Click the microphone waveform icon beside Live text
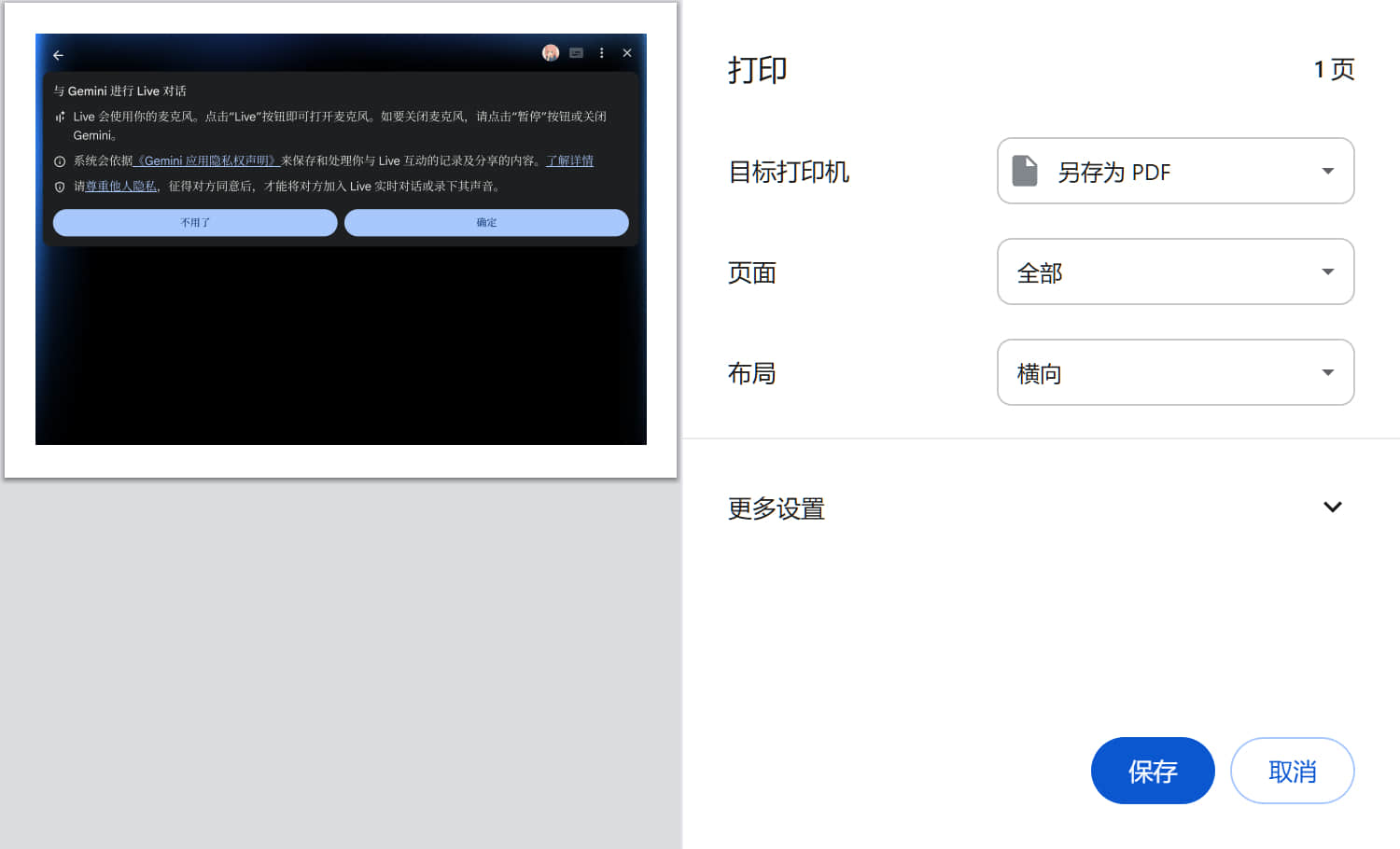The width and height of the screenshot is (1400, 849). (x=60, y=117)
